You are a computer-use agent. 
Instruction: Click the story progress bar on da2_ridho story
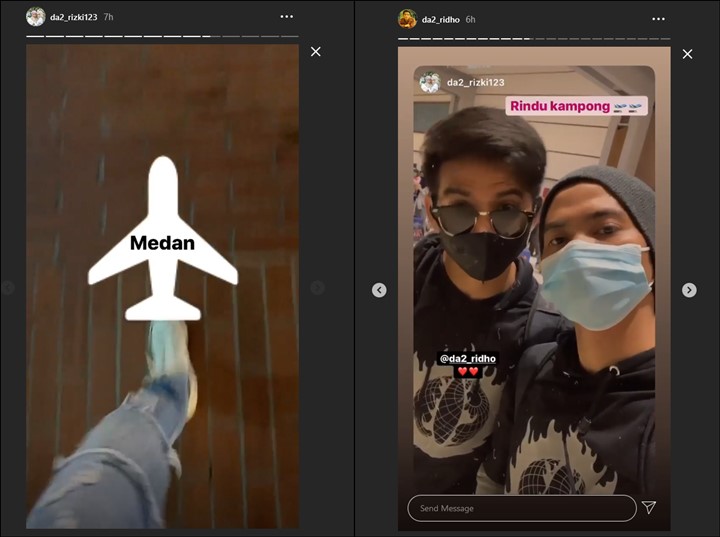(x=534, y=39)
